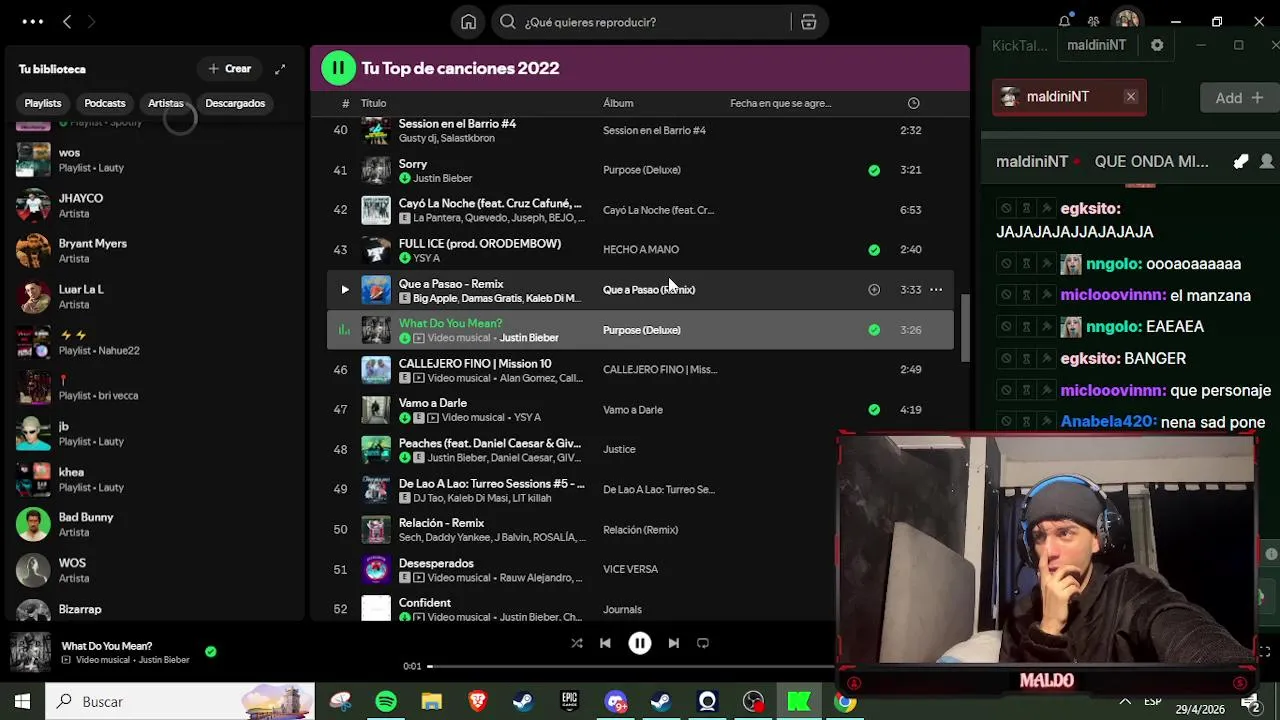The image size is (1280, 720).
Task: Sort by duration clock icon
Action: coord(913,103)
